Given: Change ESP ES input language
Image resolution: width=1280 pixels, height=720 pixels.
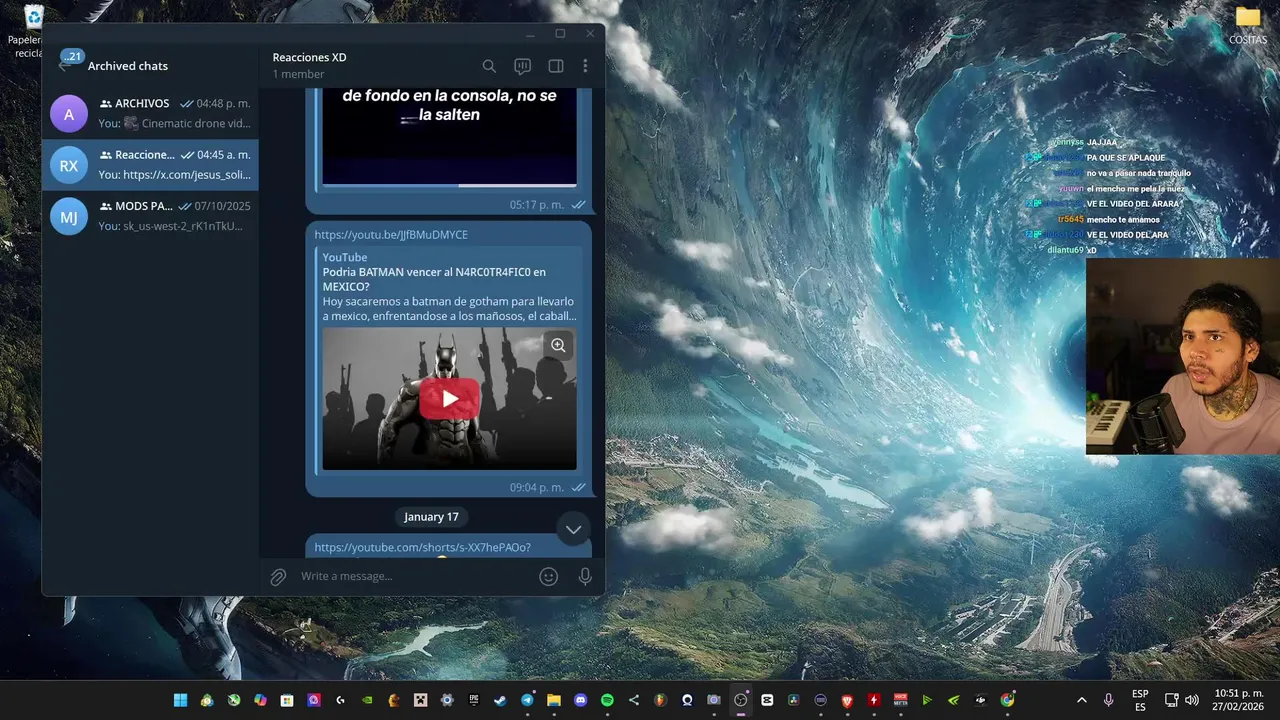Looking at the screenshot, I should (1140, 700).
